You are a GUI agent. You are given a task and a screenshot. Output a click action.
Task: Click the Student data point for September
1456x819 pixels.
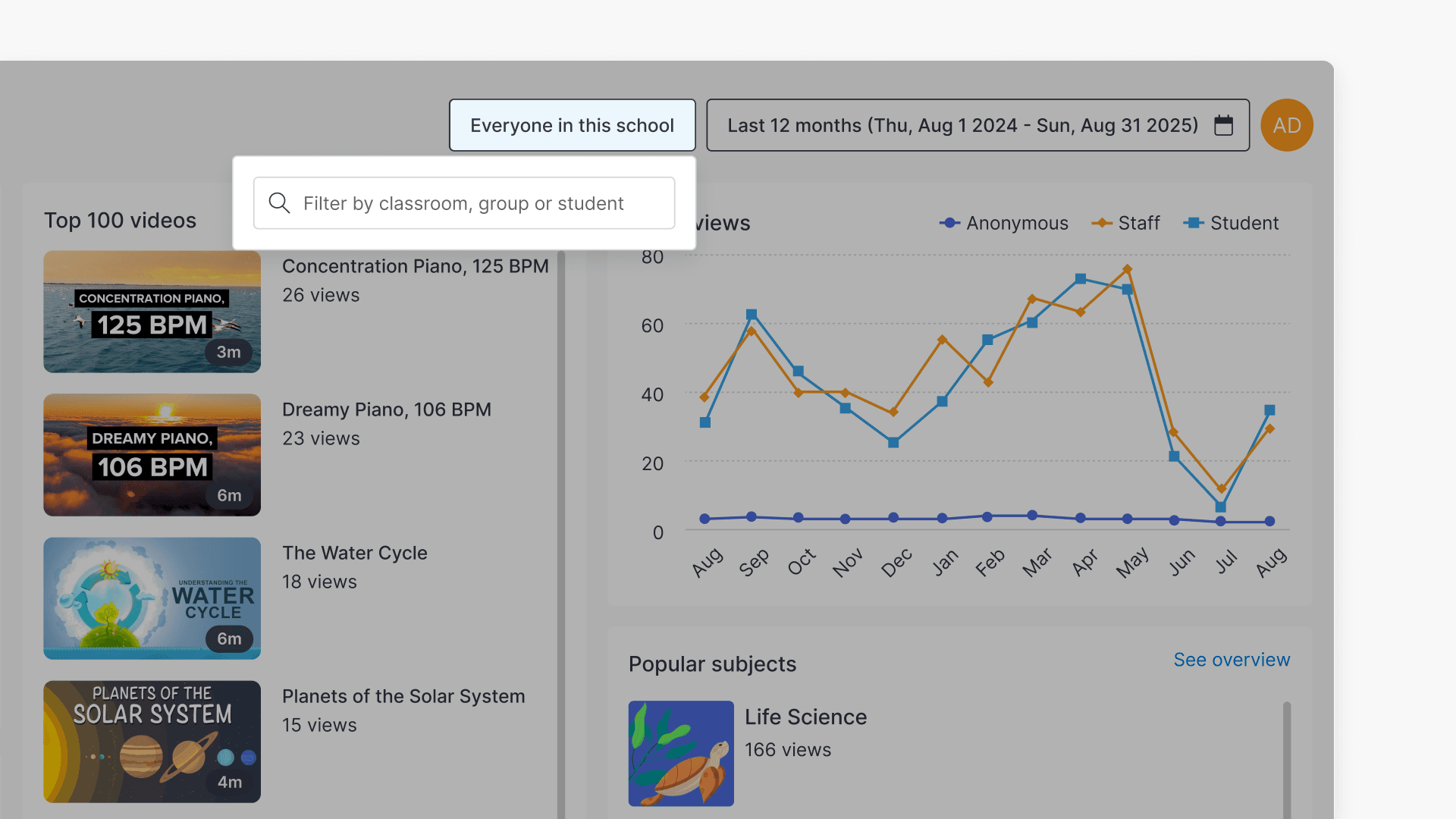752,315
